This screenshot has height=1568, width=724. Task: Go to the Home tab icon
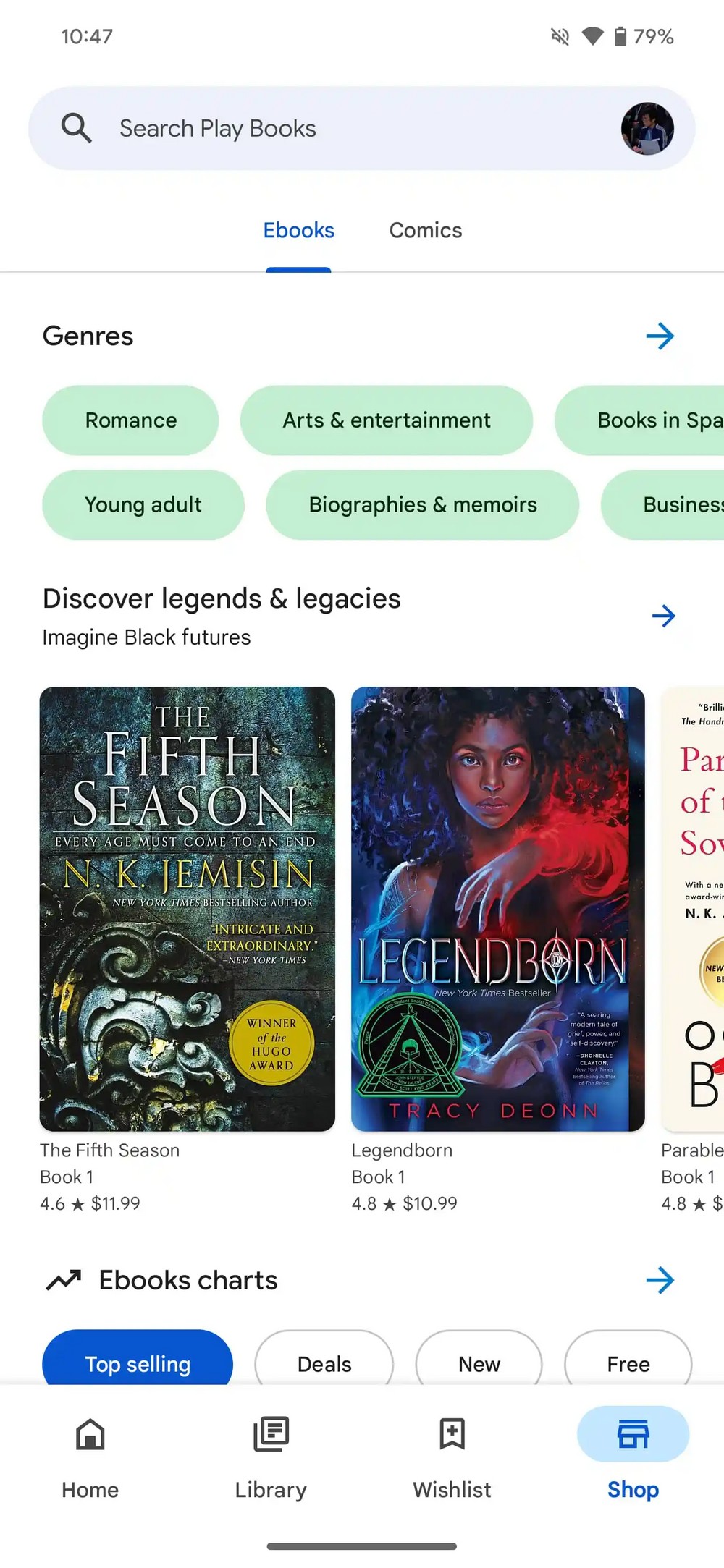click(90, 1434)
